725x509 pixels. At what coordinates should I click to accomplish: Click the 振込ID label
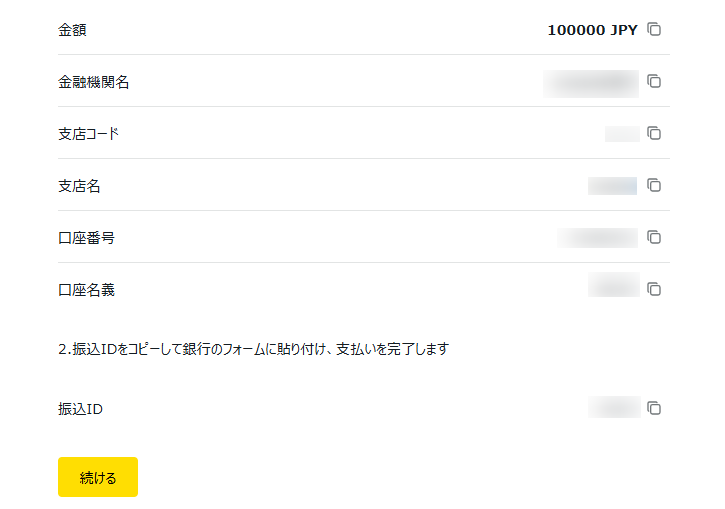(x=80, y=409)
